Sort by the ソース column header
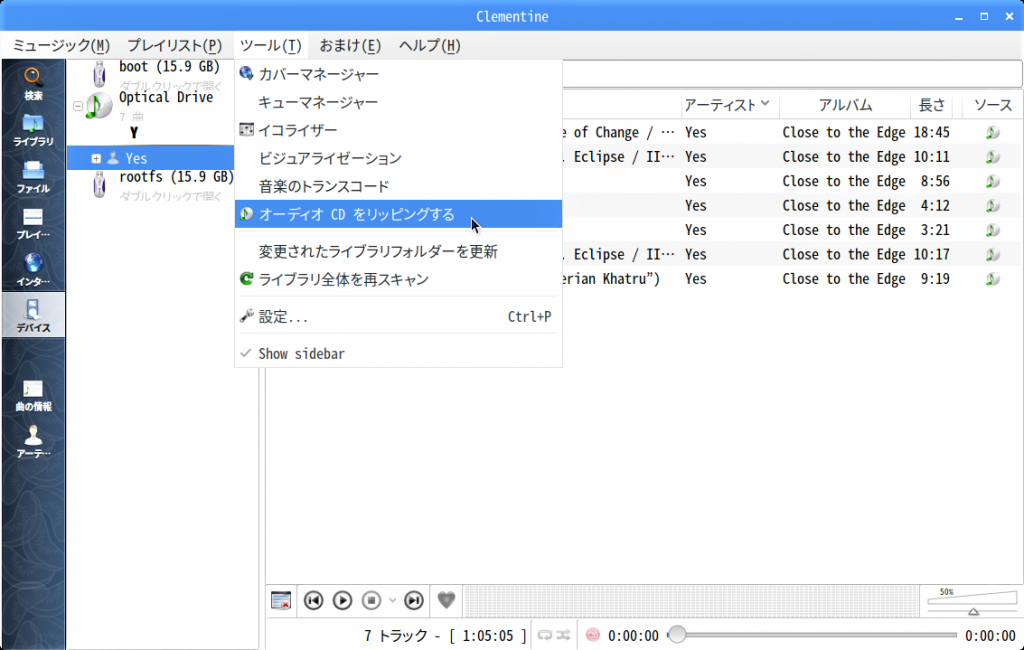 click(993, 105)
